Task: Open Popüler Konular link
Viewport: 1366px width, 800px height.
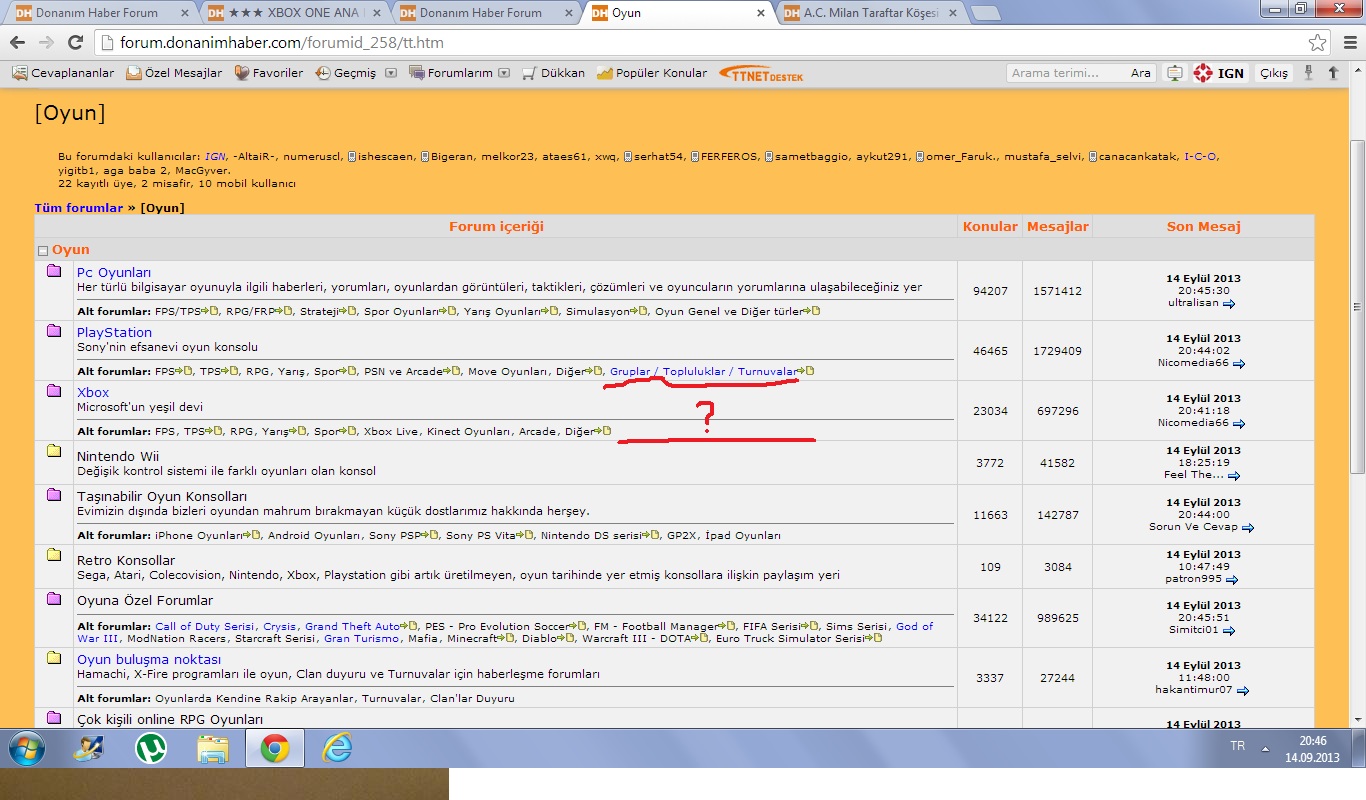Action: point(652,73)
